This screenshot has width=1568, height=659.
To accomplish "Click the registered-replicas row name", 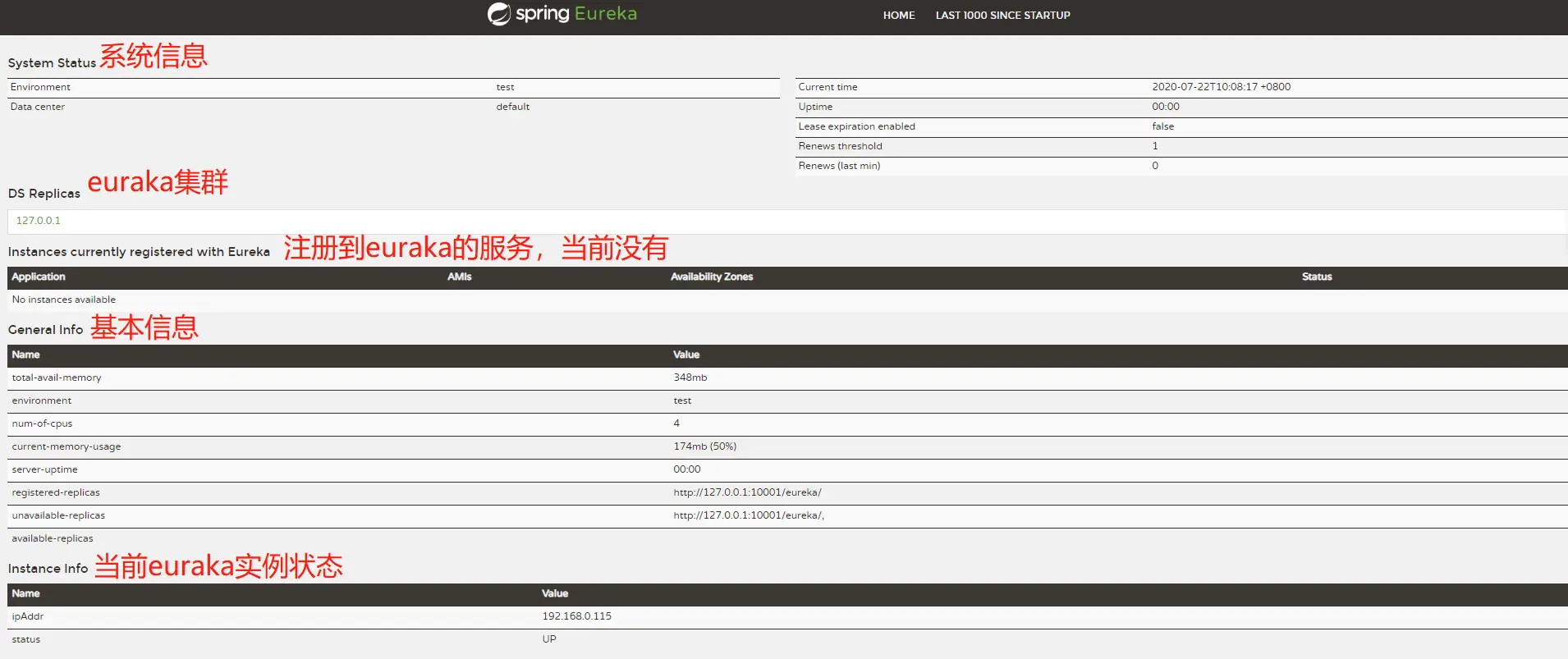I will [56, 493].
